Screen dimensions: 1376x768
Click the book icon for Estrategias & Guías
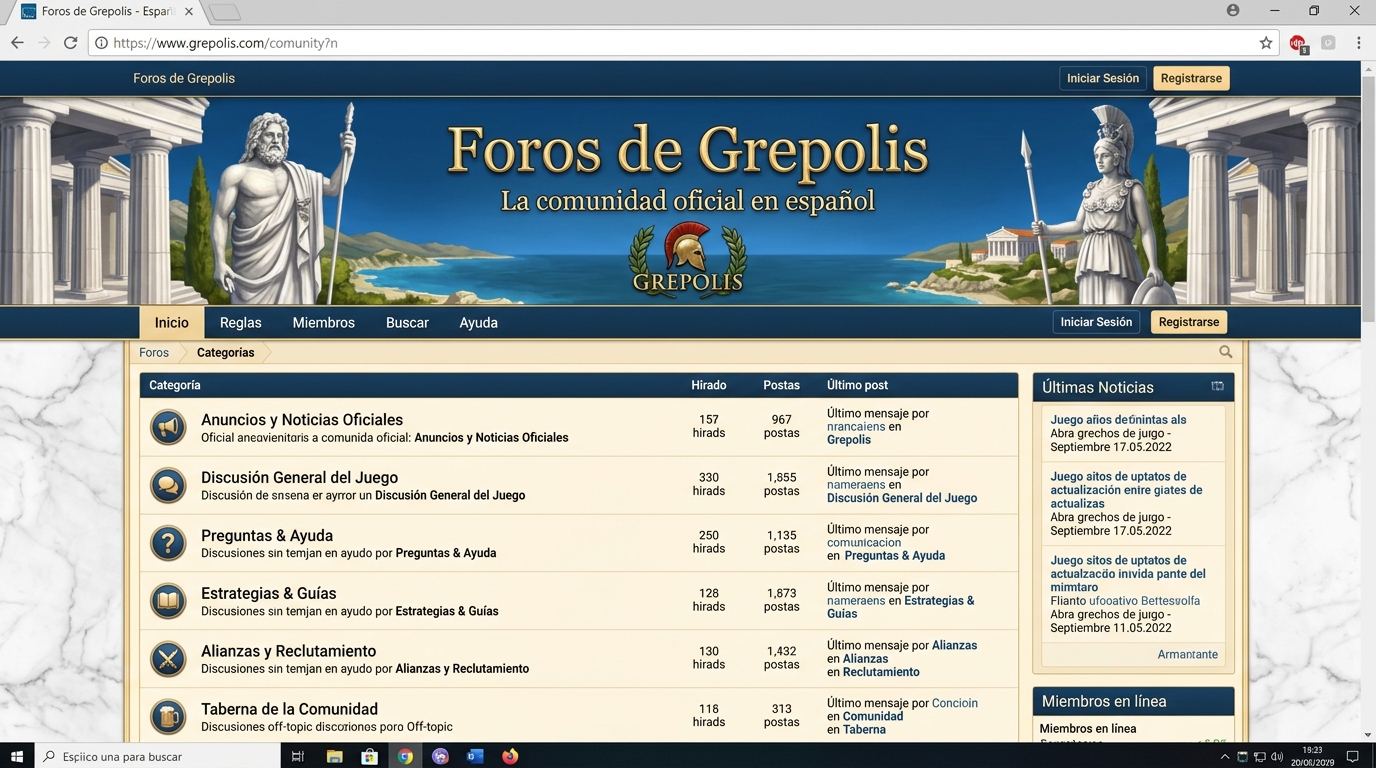168,602
